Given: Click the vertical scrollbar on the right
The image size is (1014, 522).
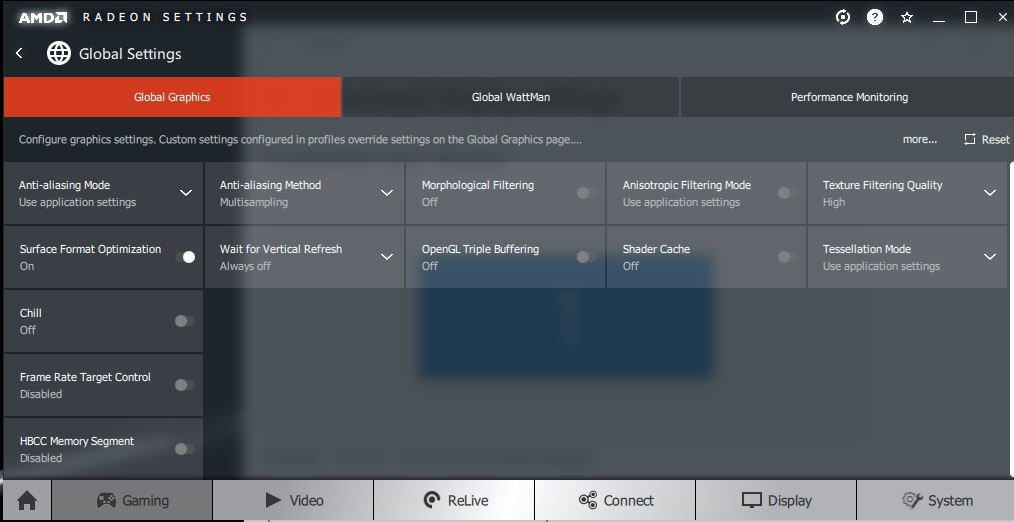Looking at the screenshot, I should [1011, 320].
